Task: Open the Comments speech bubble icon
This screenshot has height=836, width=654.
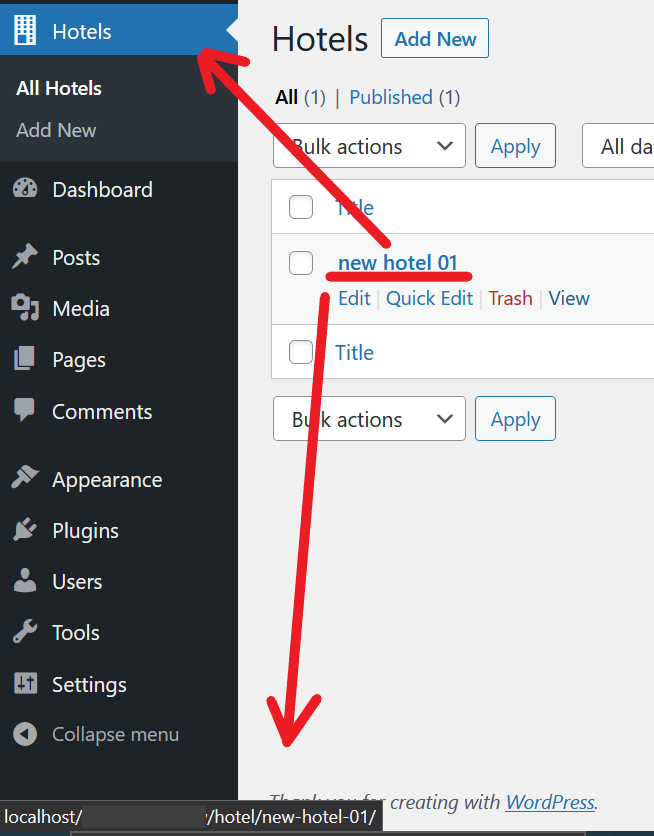Action: coord(25,409)
